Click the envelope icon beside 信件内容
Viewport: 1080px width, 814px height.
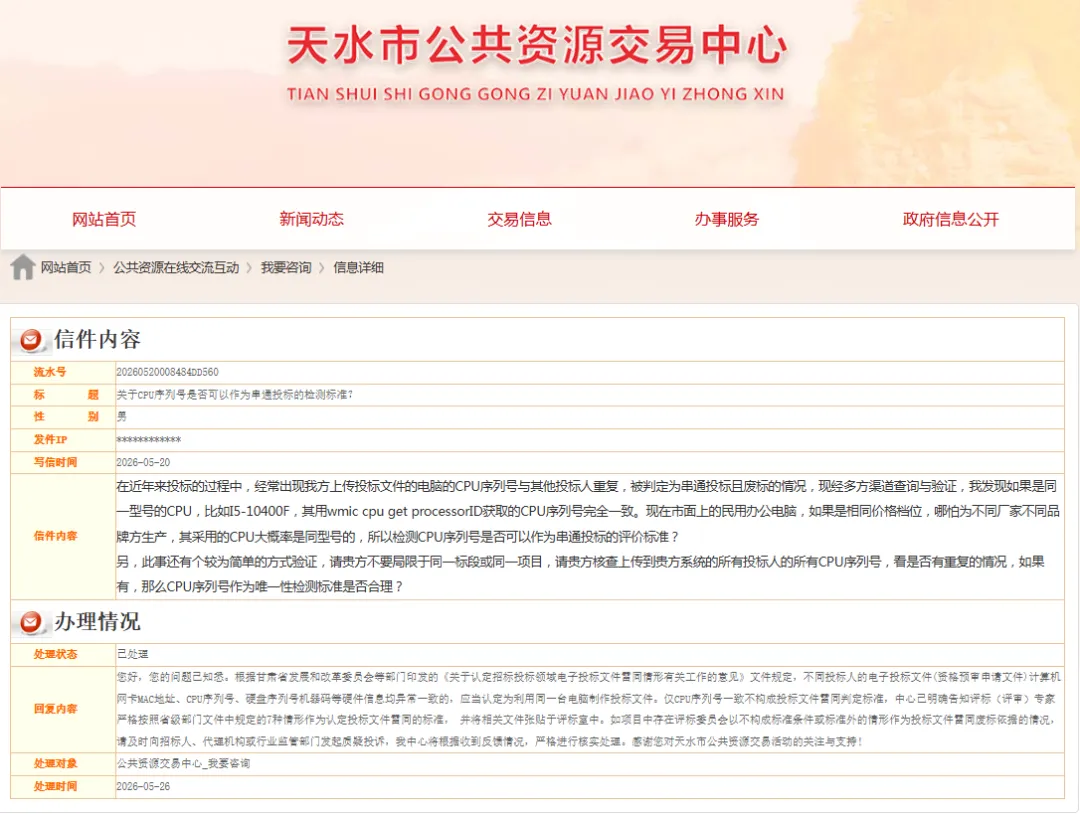(31, 340)
